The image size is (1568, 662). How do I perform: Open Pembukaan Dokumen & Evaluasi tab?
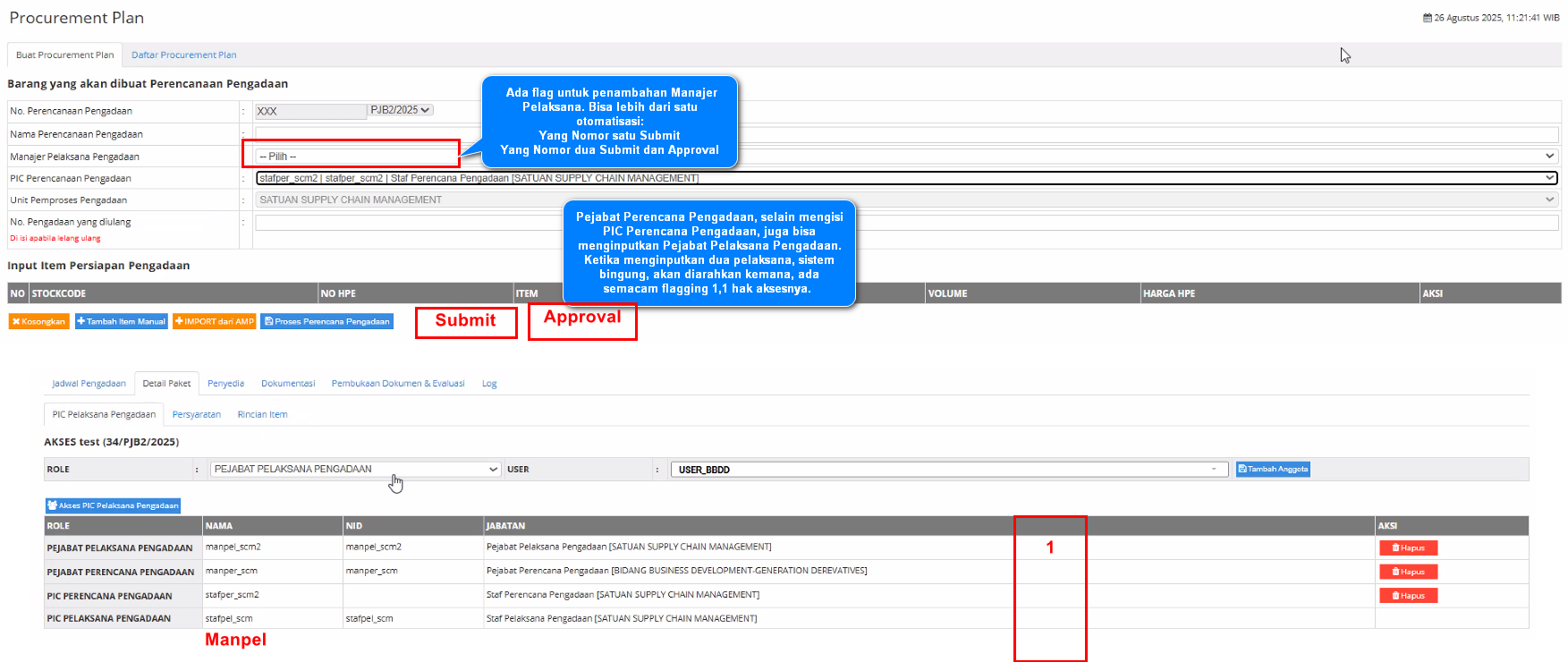click(397, 384)
